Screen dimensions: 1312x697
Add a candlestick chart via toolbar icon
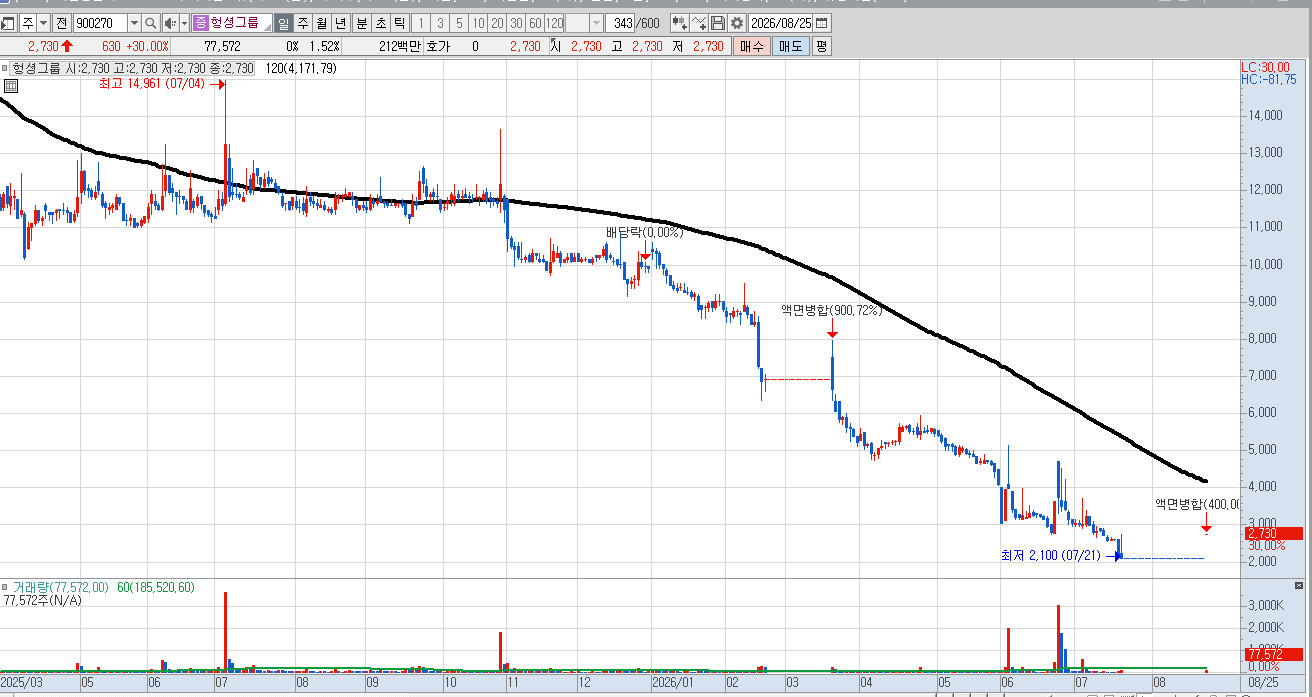[x=679, y=23]
